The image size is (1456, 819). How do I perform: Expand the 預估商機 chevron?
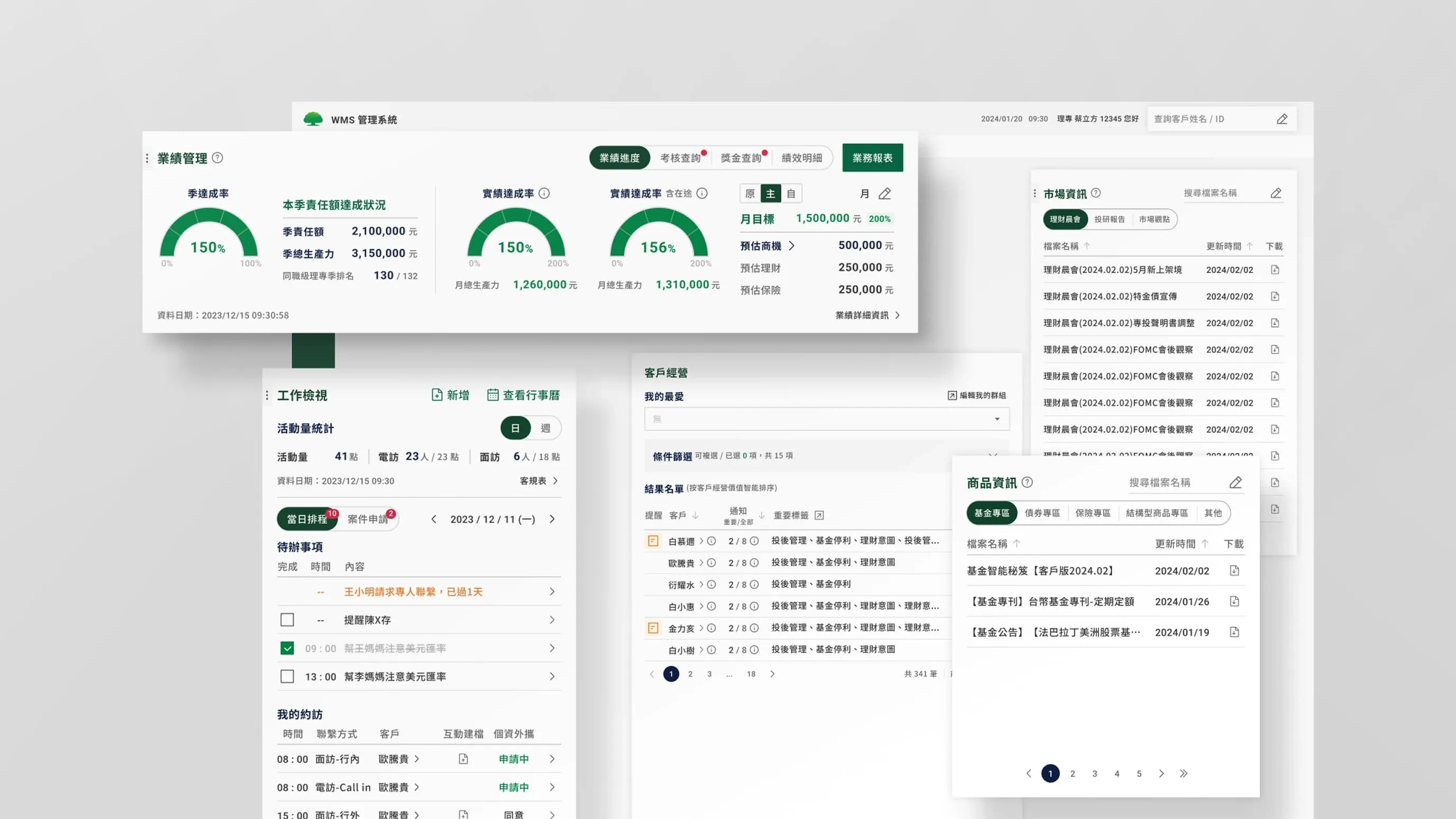coord(791,245)
